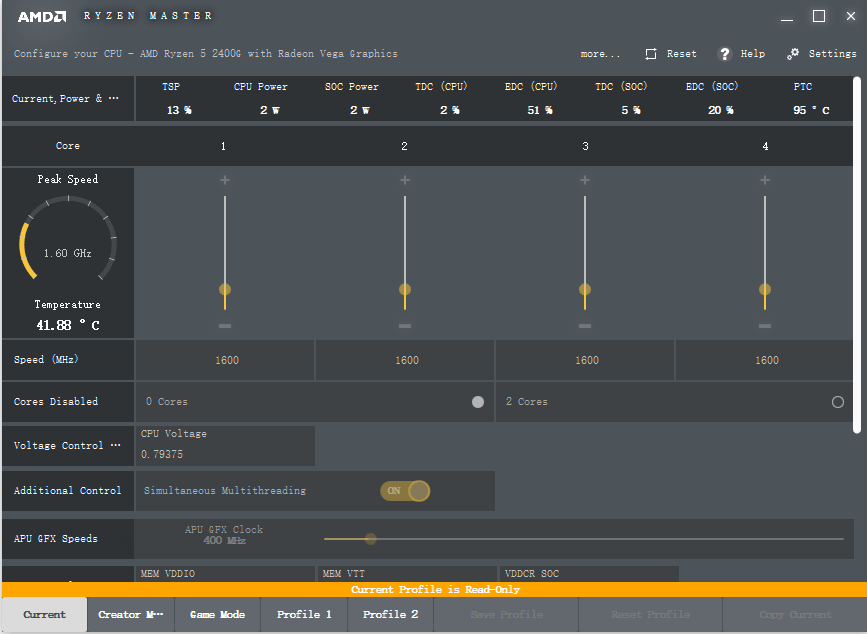Click the MEM VDDIO field label
The width and height of the screenshot is (867, 634).
tap(168, 574)
